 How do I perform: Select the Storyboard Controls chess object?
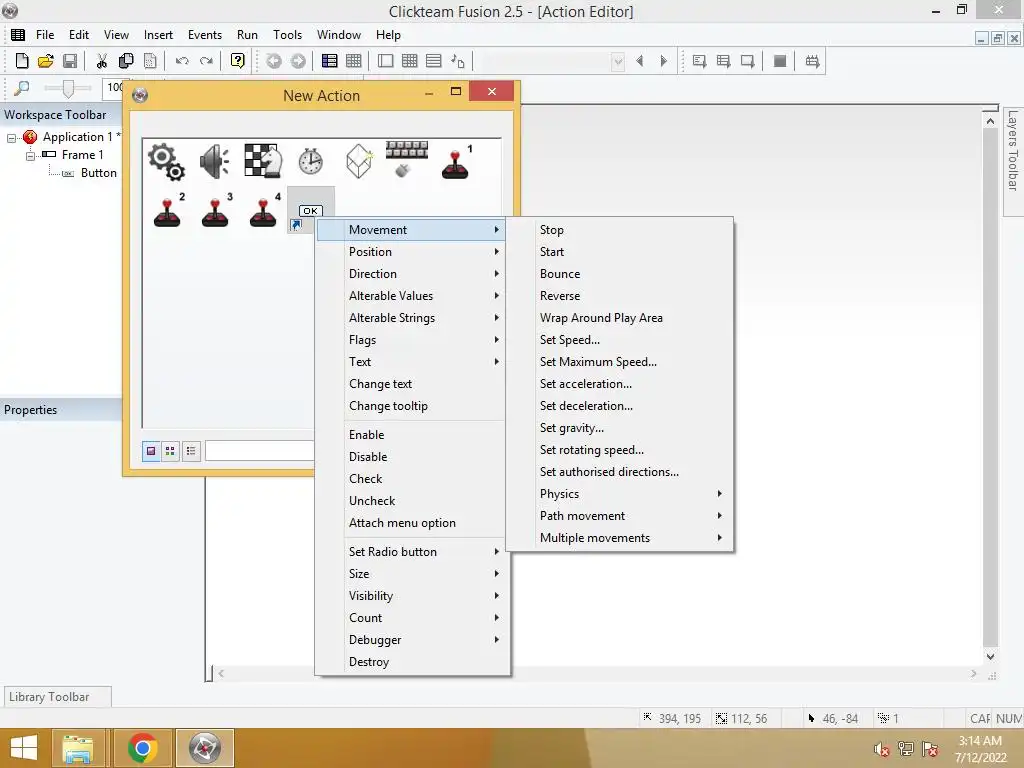[x=263, y=161]
